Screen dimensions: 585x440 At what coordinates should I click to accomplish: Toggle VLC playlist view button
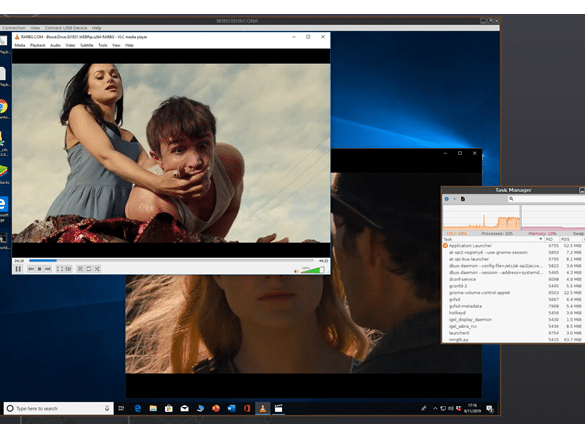[x=80, y=269]
